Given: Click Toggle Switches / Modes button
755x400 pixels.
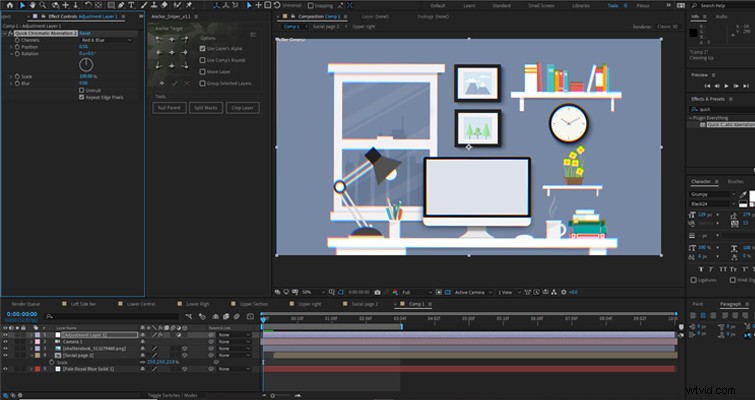Looking at the screenshot, I should tap(172, 395).
